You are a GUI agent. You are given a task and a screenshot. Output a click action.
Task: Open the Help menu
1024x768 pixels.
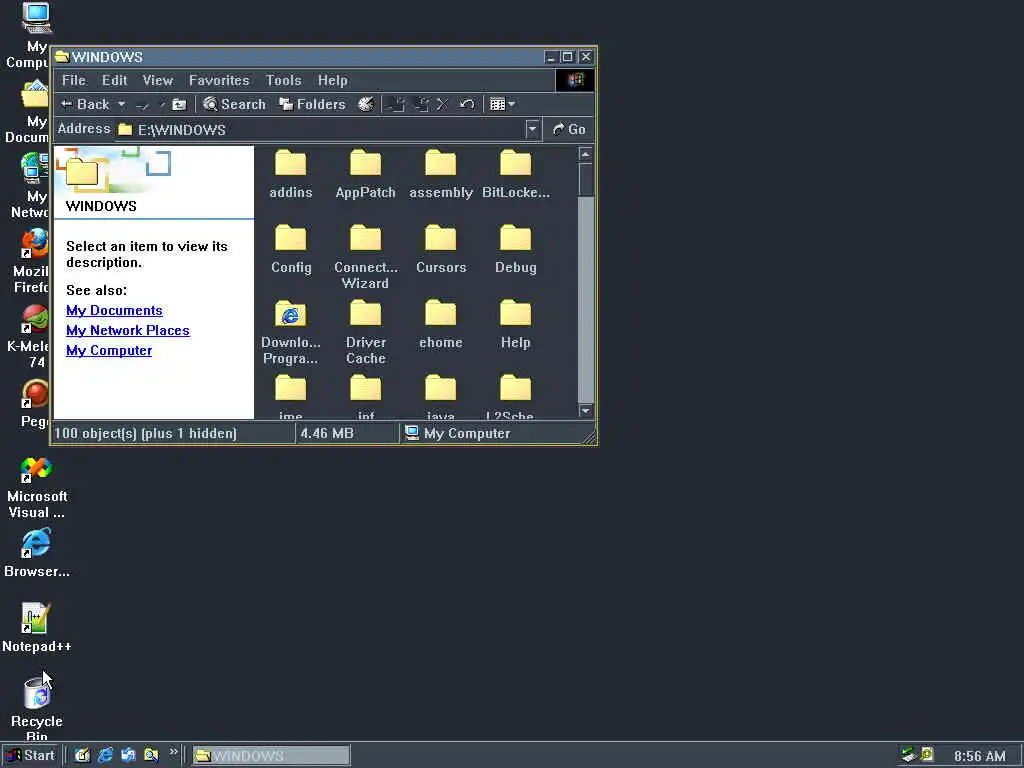[332, 80]
